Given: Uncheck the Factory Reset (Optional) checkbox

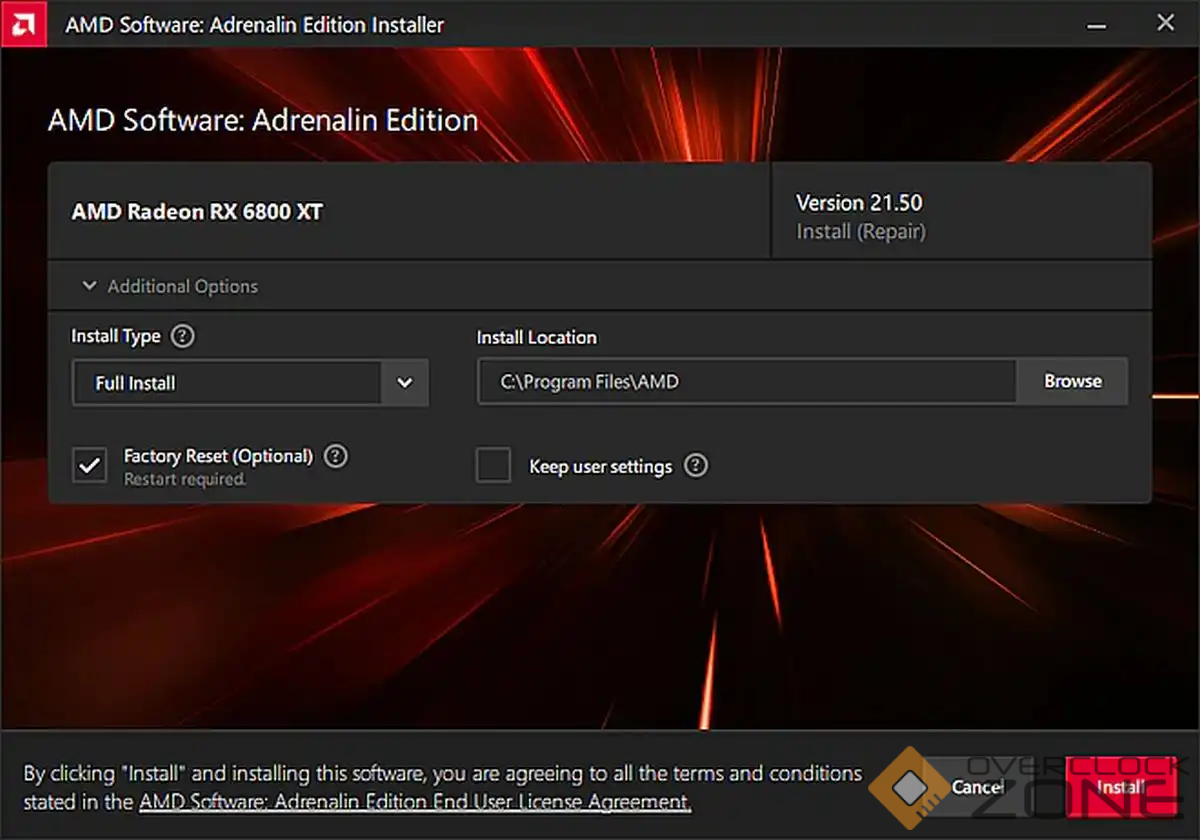Looking at the screenshot, I should (x=90, y=465).
